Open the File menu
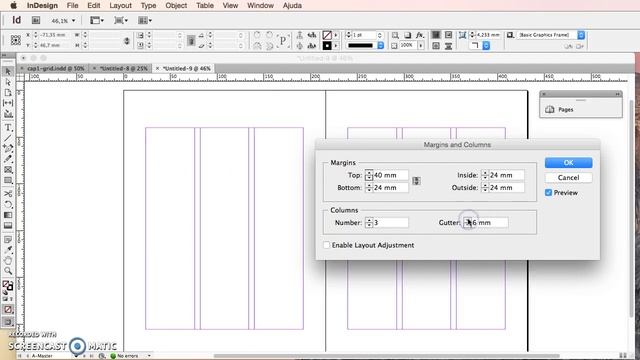Screen dimensions: 640x360 click(x=72, y=5)
